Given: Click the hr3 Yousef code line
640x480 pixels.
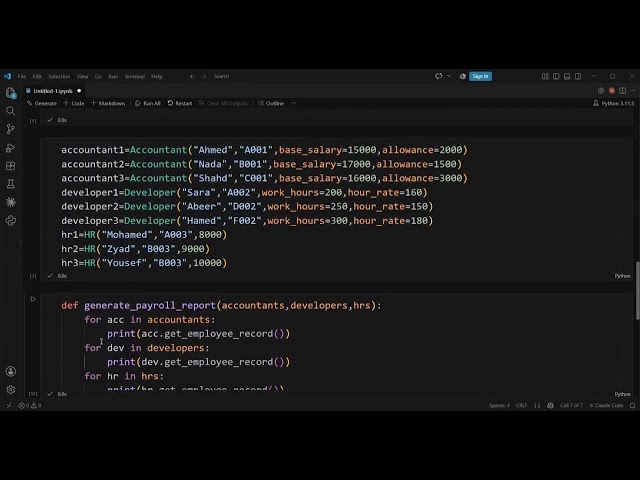Looking at the screenshot, I should (144, 263).
